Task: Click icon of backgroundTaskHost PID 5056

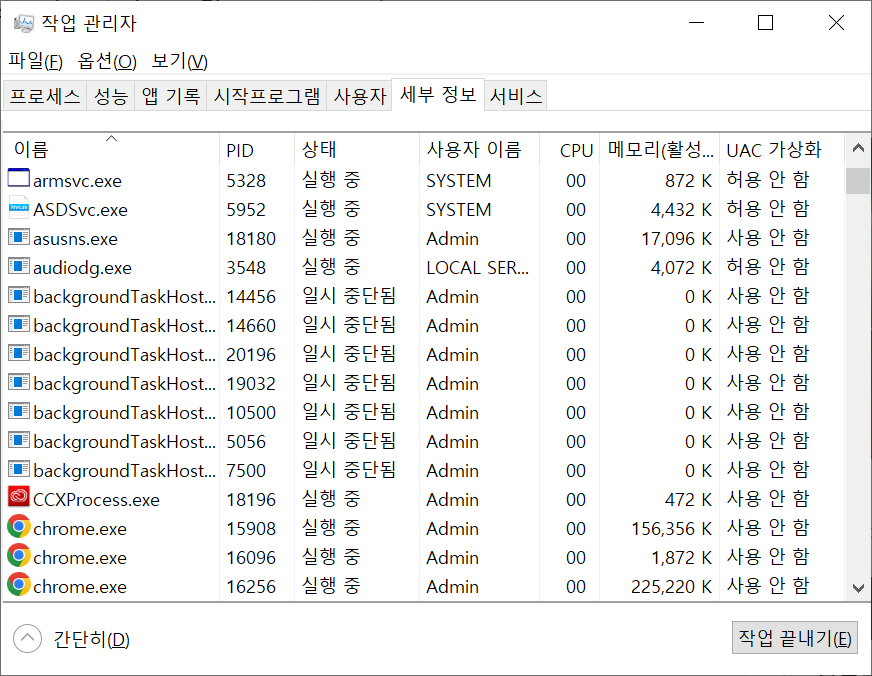Action: point(18,440)
